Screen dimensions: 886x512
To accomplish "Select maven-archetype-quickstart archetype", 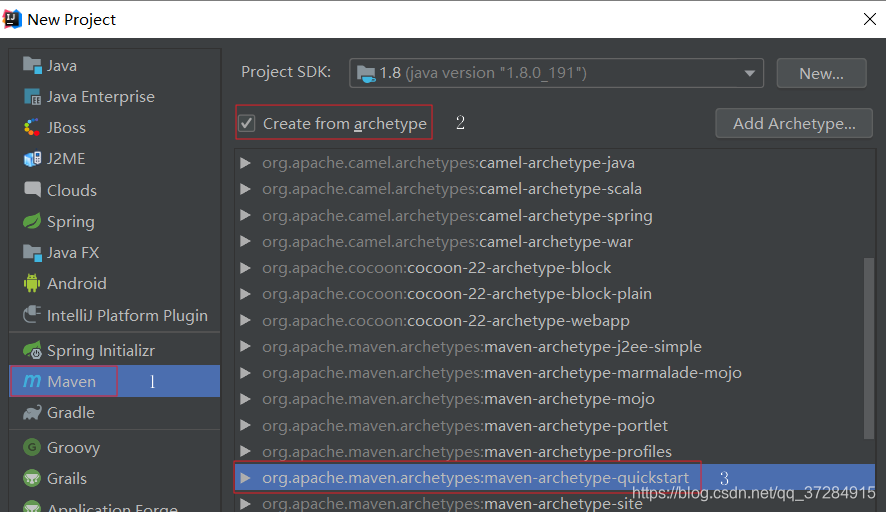I will coord(555,478).
